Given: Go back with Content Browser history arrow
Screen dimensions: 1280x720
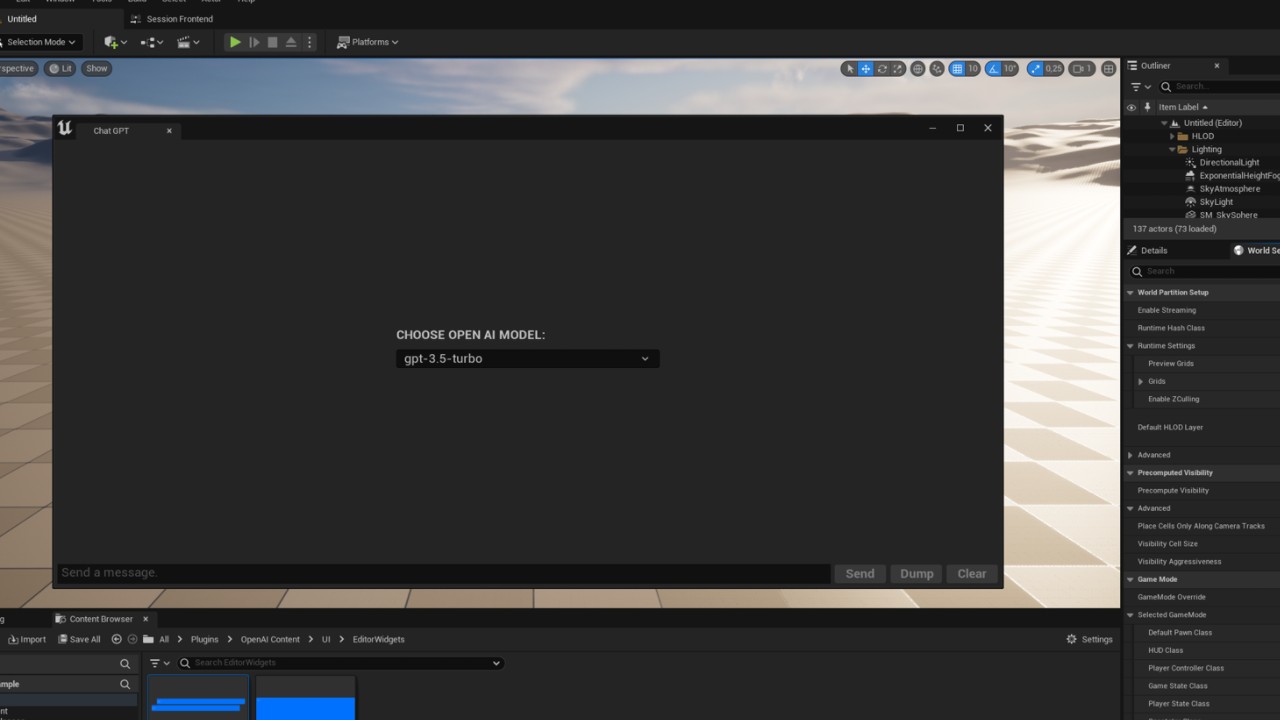Looking at the screenshot, I should tap(116, 639).
